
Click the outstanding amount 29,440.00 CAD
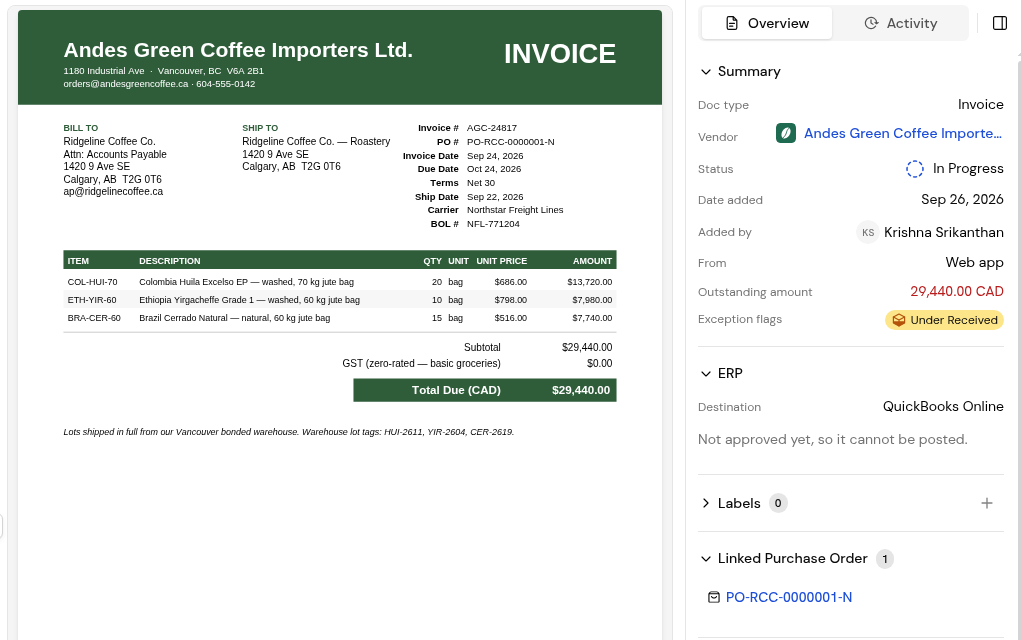(x=957, y=292)
